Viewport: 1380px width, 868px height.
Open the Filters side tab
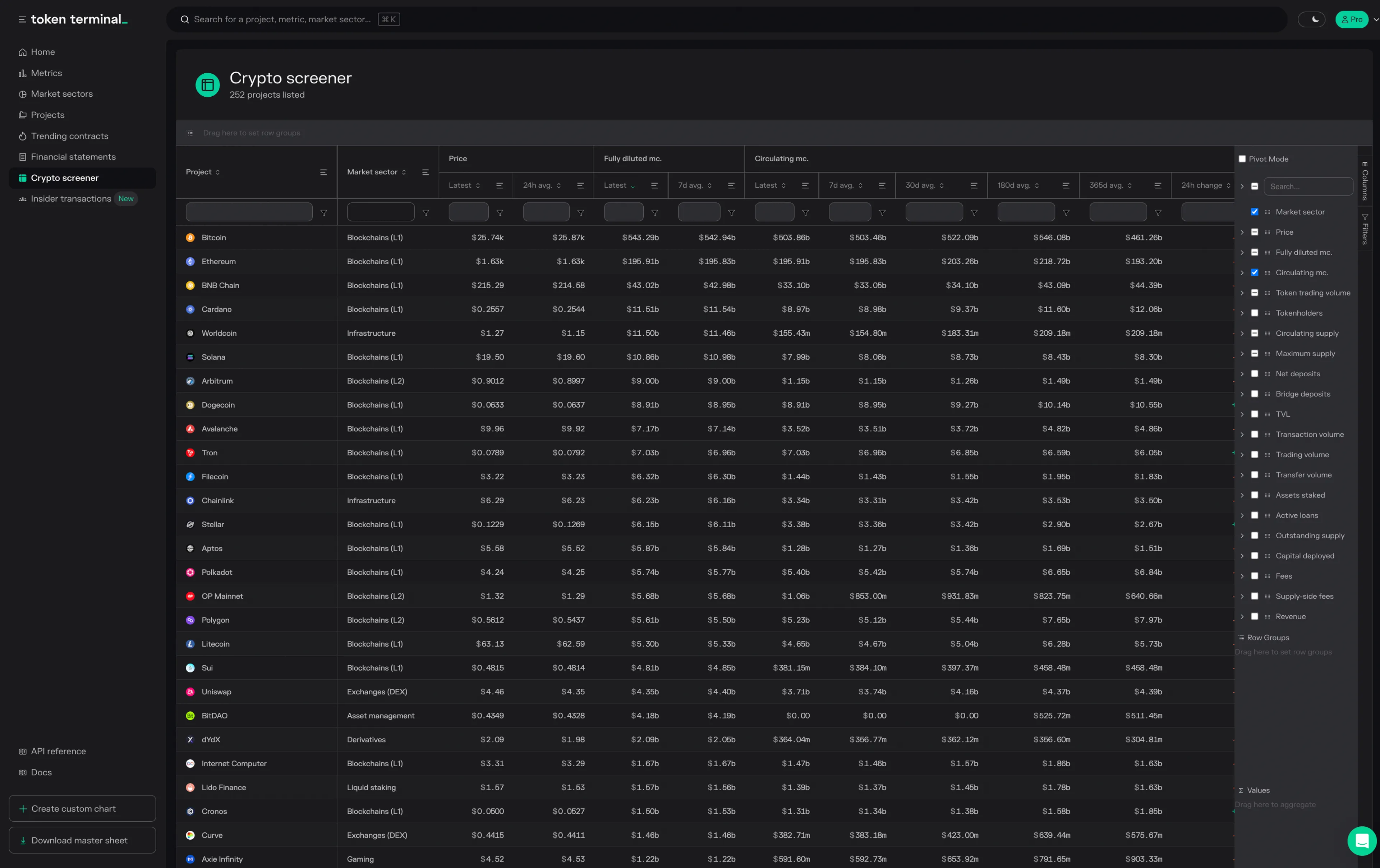1365,229
